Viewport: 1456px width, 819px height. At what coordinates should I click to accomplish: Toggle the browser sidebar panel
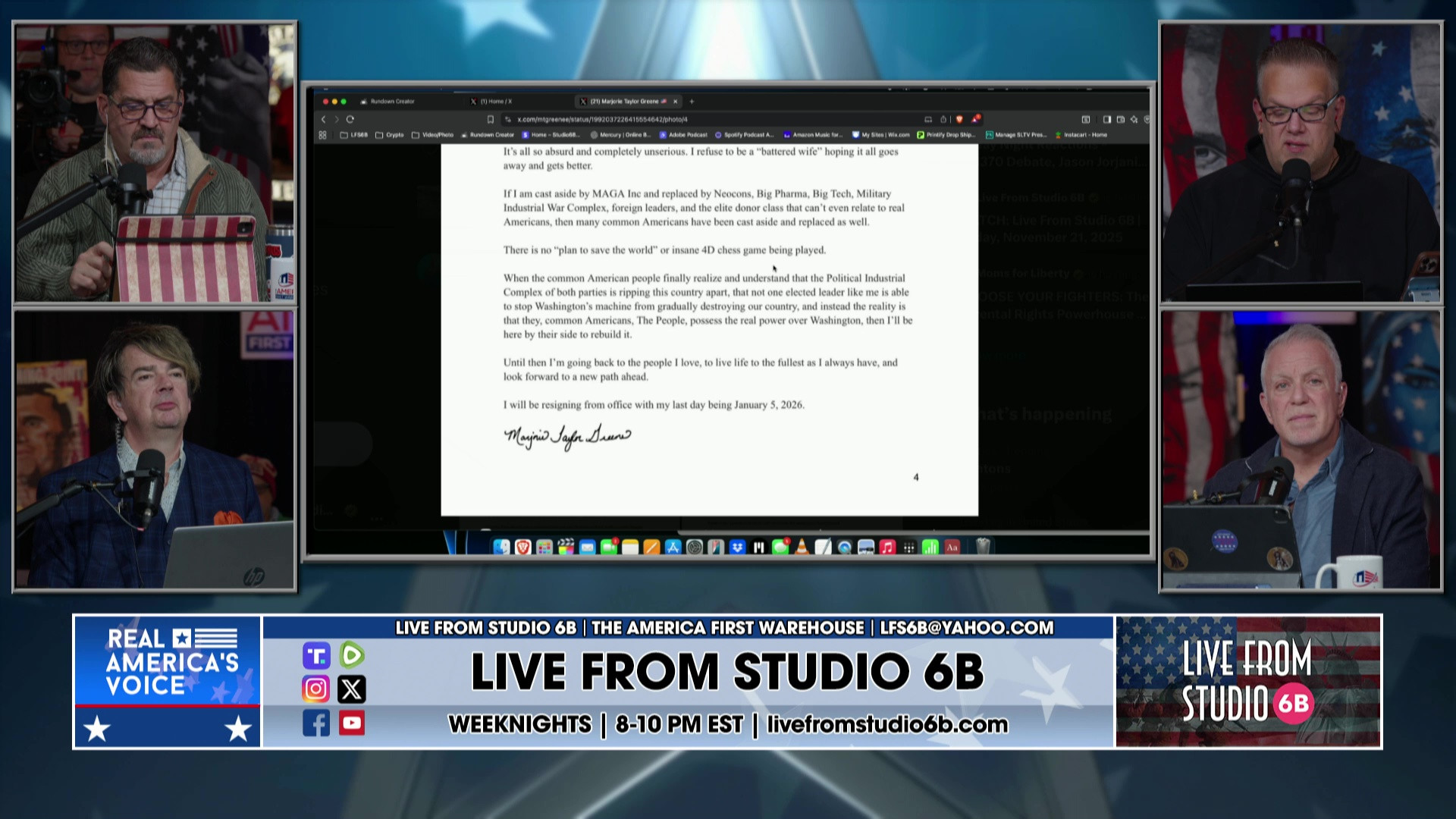[1106, 119]
